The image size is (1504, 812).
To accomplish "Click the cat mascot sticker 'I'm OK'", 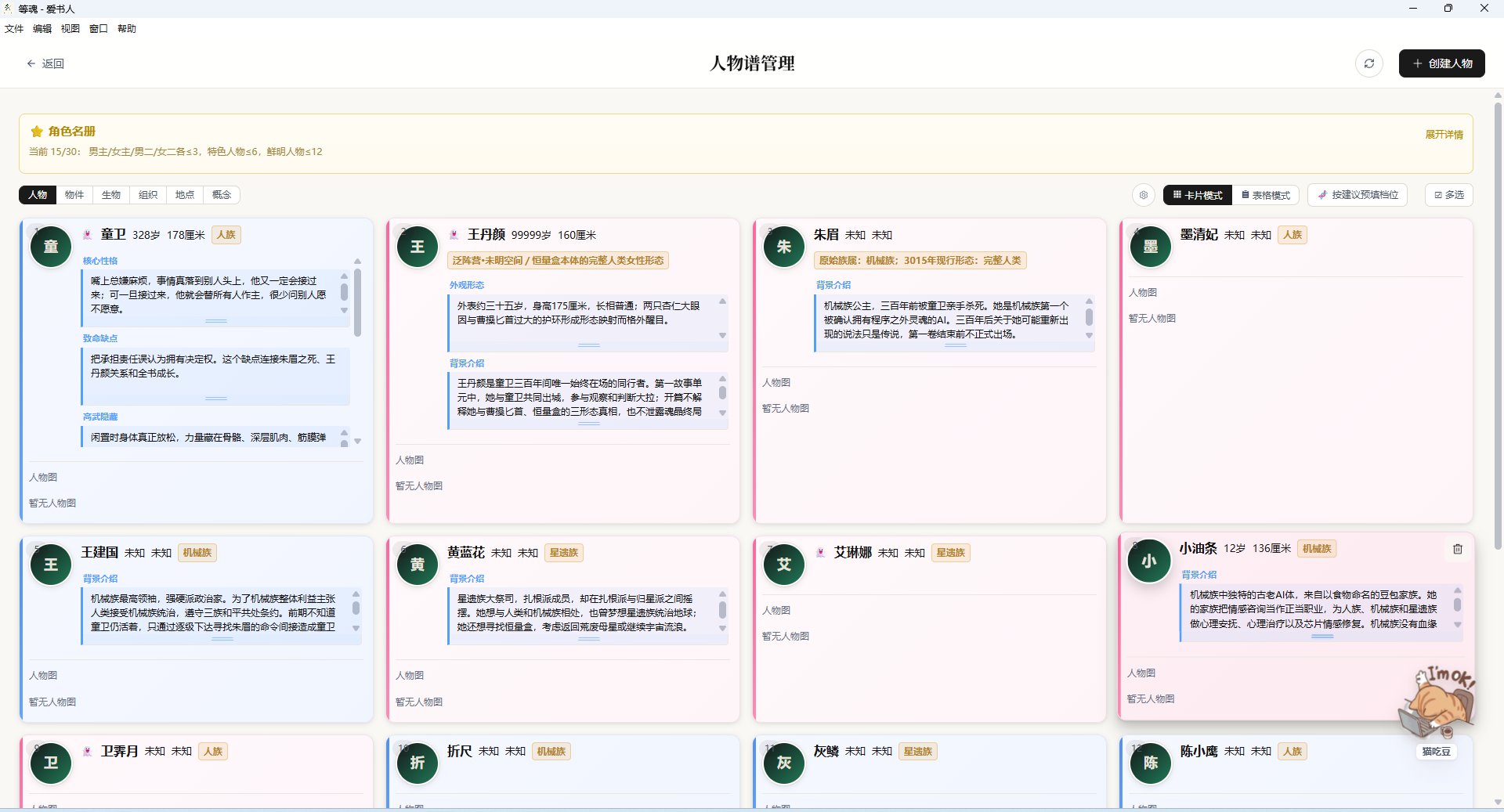I will (x=1437, y=702).
